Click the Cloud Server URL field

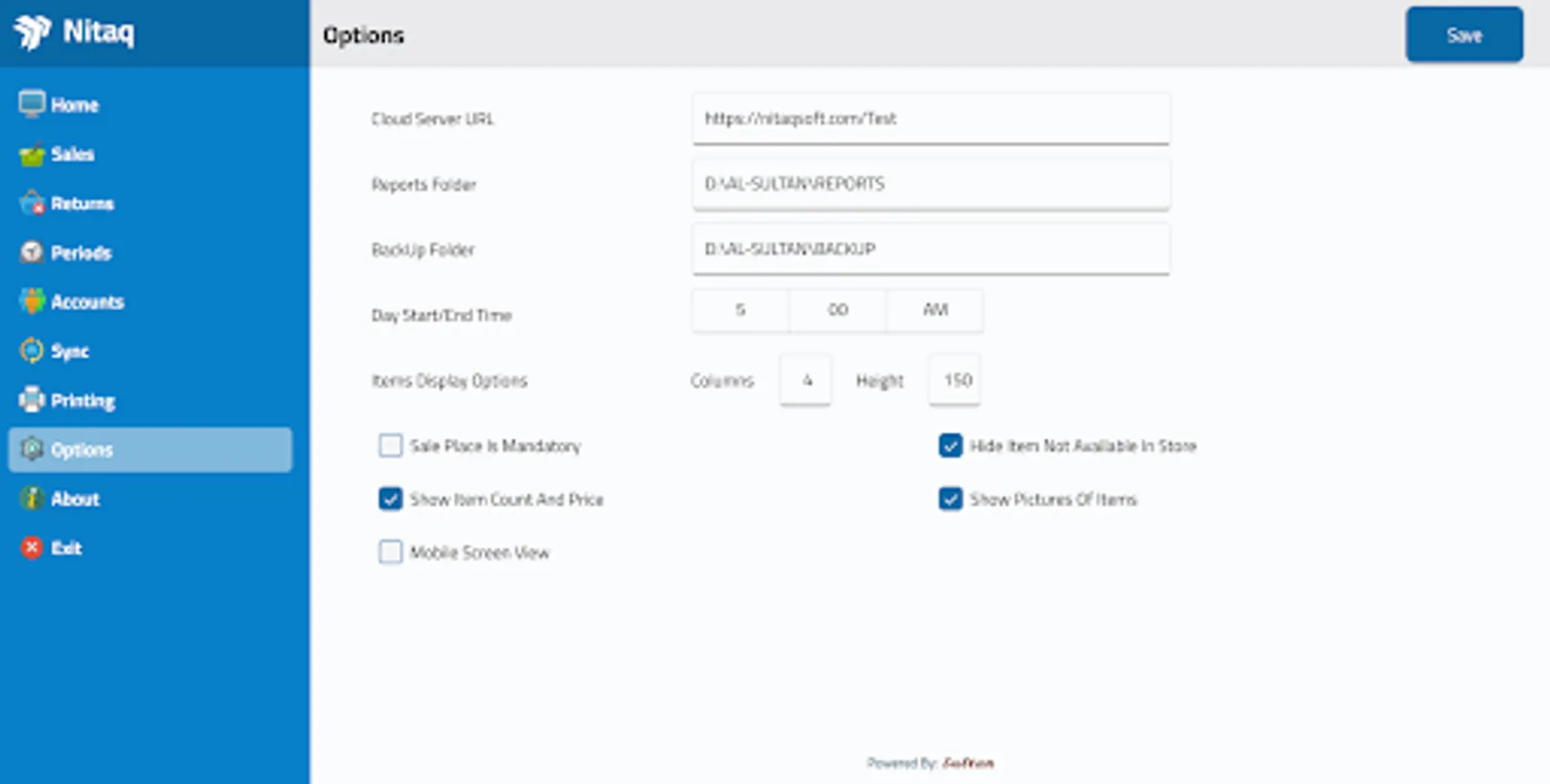[x=931, y=118]
